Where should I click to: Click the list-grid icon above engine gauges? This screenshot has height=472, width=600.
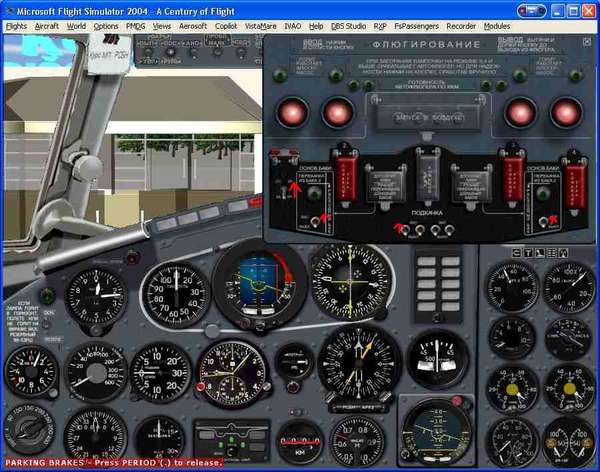coord(551,252)
